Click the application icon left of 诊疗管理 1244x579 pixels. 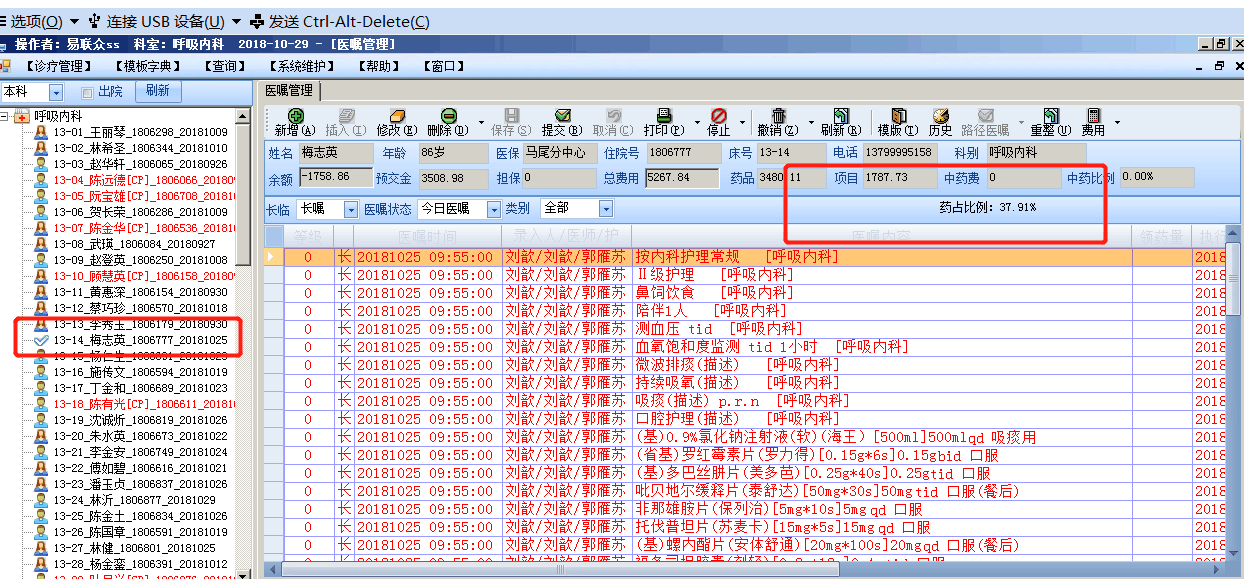point(5,66)
